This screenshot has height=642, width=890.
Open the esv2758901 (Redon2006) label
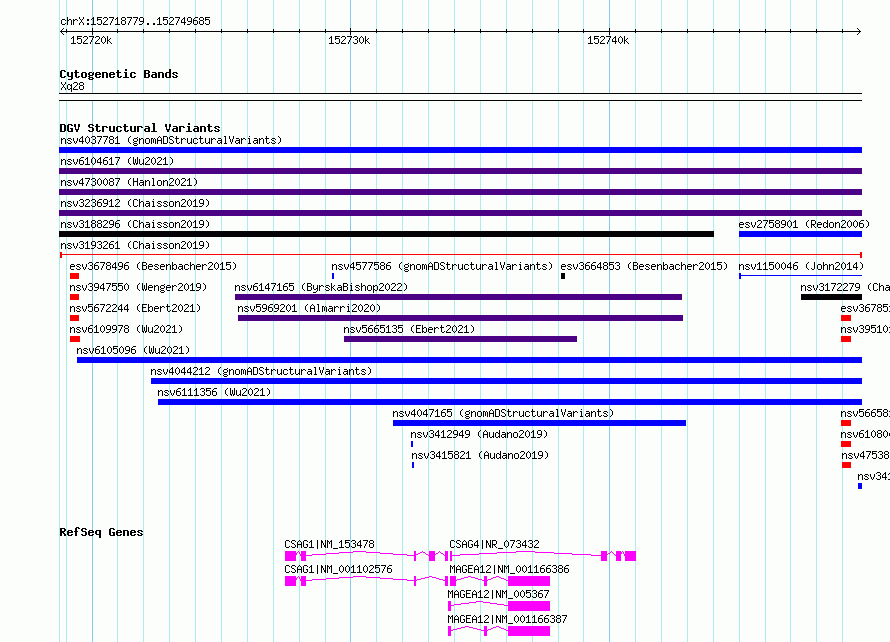point(804,224)
